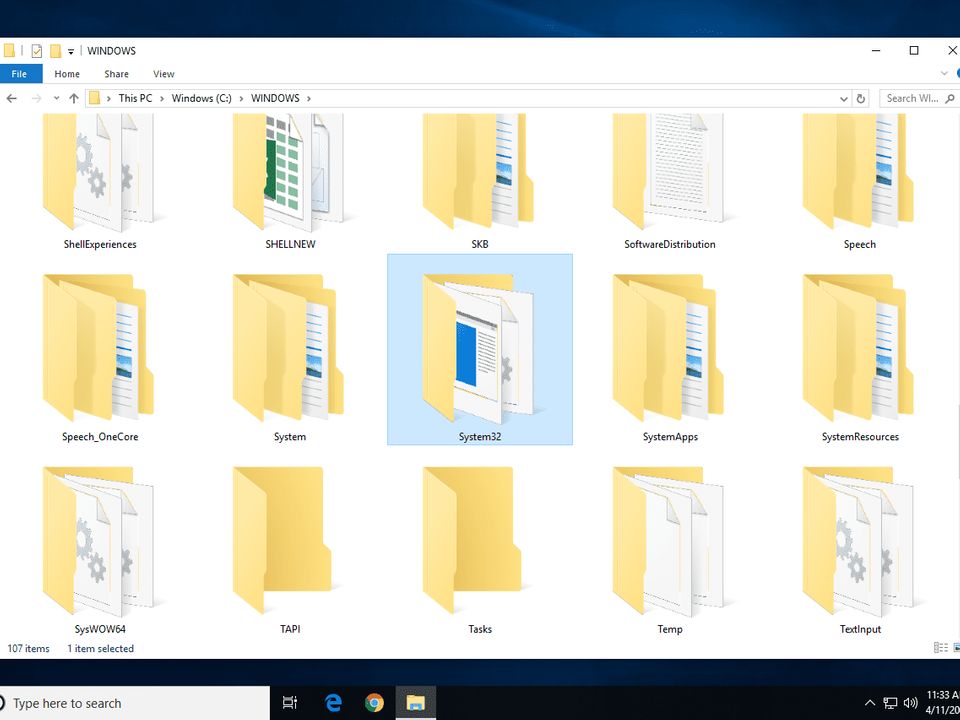This screenshot has height=720, width=960.
Task: Refresh the current folder
Action: coord(860,97)
